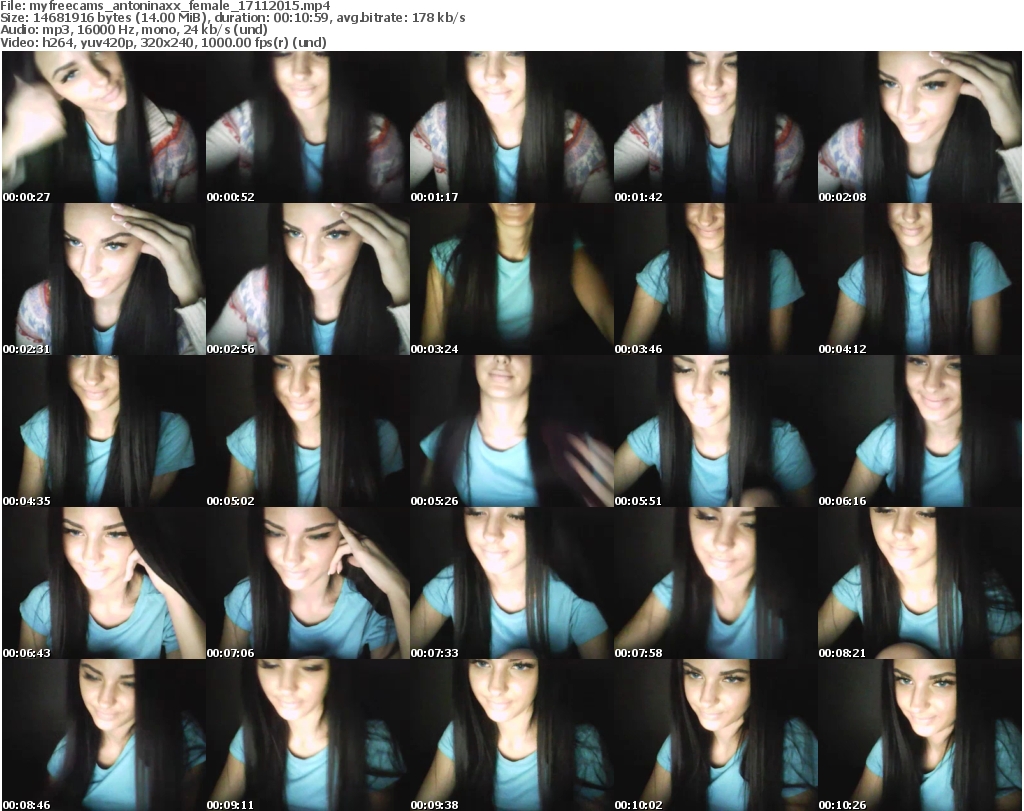This screenshot has width=1024, height=811.
Task: Open the thumbnail timestamped 00:04:35
Action: (104, 432)
